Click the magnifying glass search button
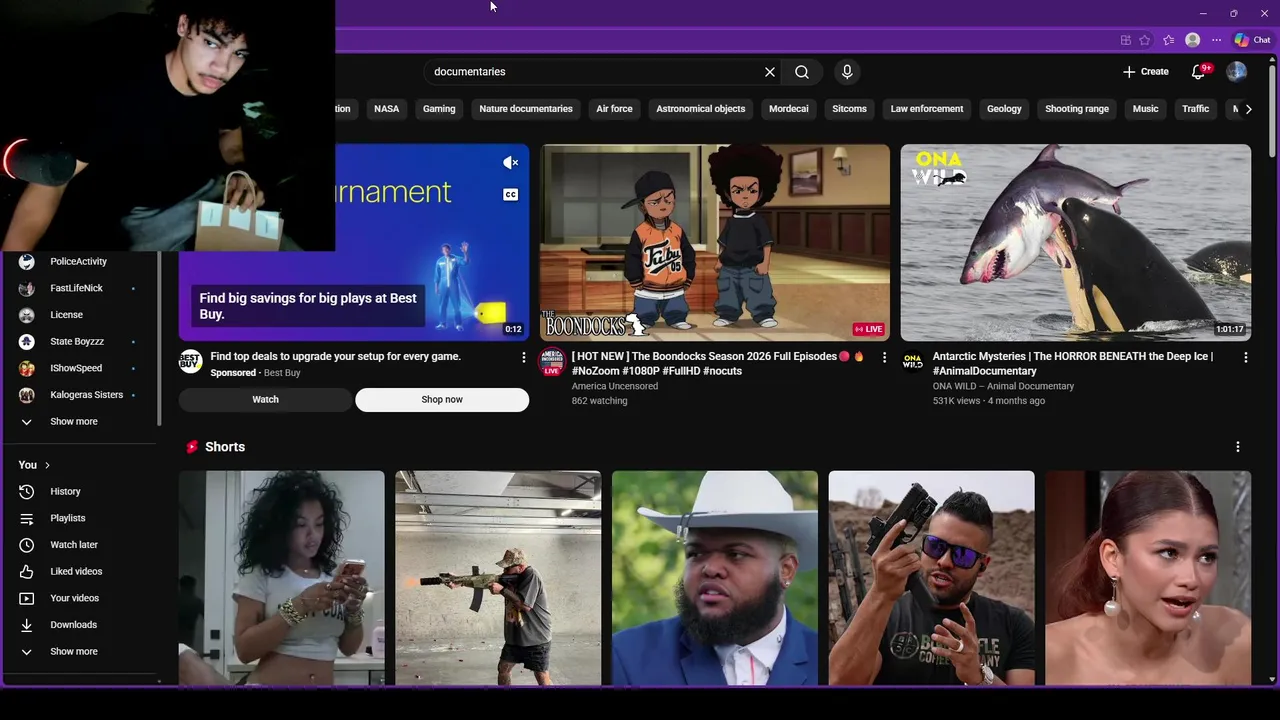 pos(802,72)
